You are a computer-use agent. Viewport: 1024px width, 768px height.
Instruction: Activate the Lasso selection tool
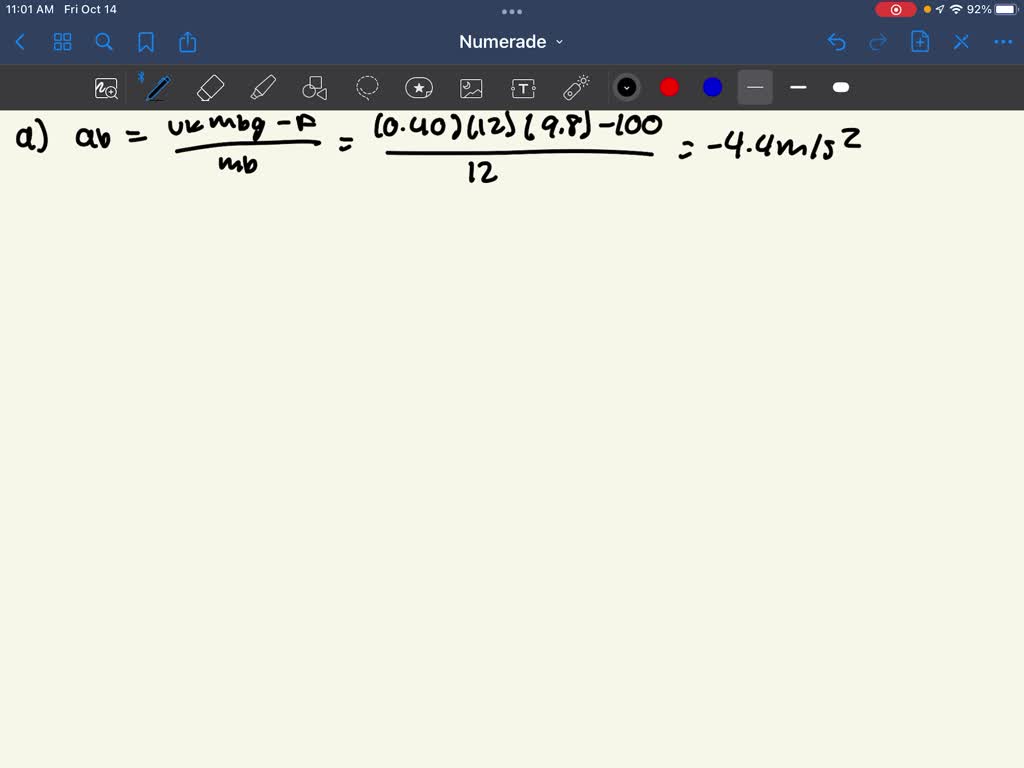pyautogui.click(x=367, y=87)
